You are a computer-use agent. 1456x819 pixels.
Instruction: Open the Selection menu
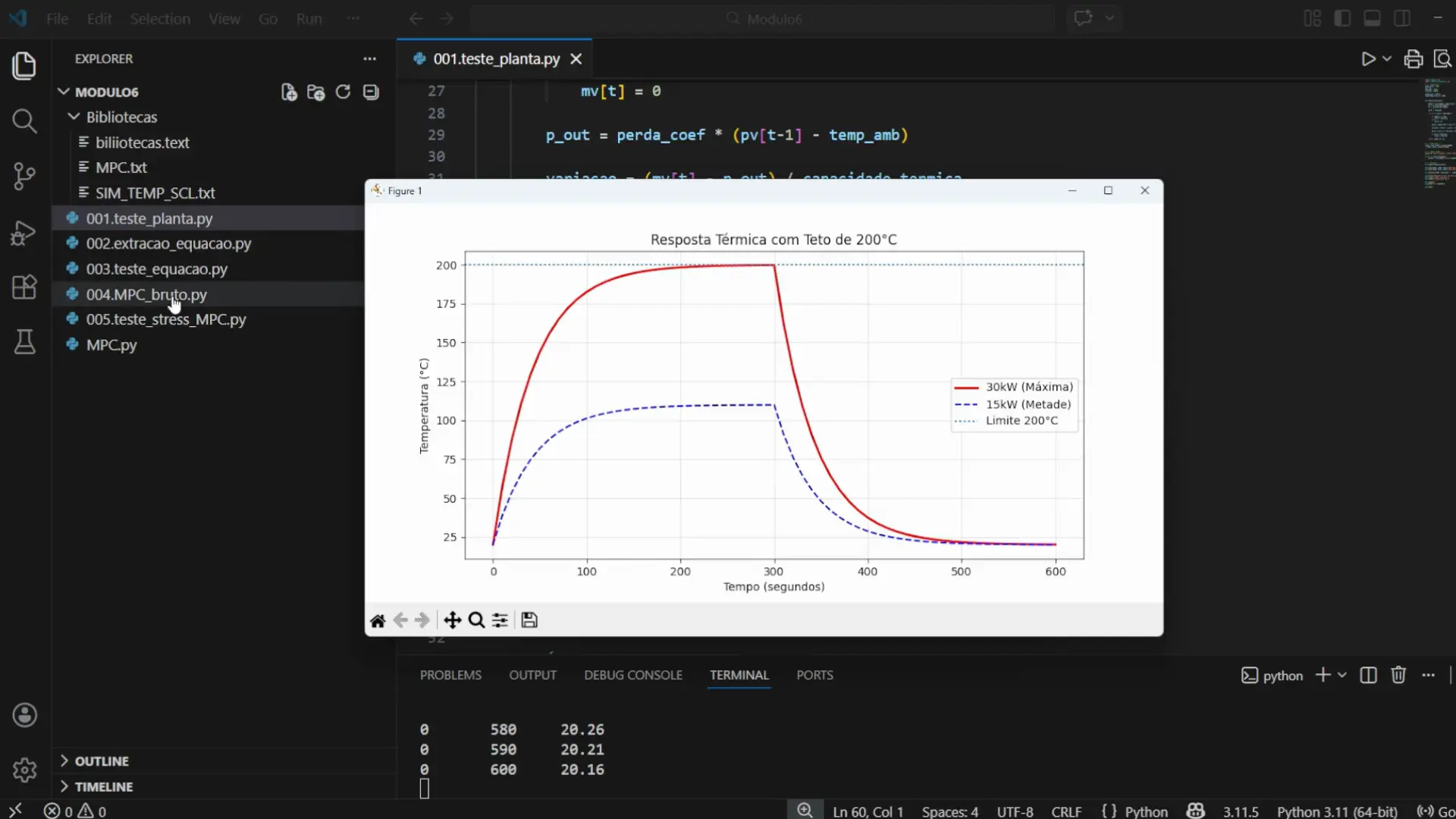tap(160, 19)
